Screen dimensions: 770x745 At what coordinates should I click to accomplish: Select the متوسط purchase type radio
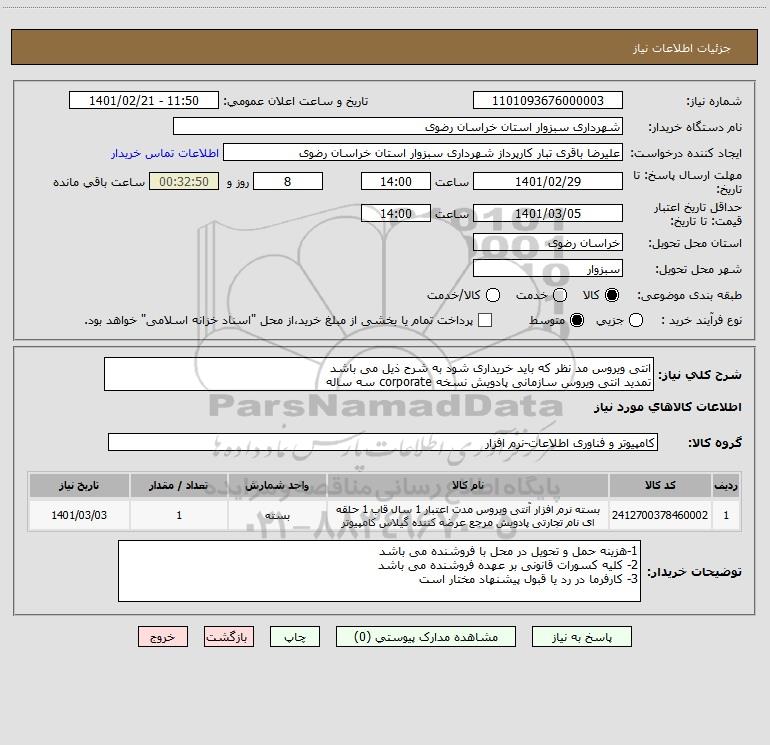click(x=577, y=320)
